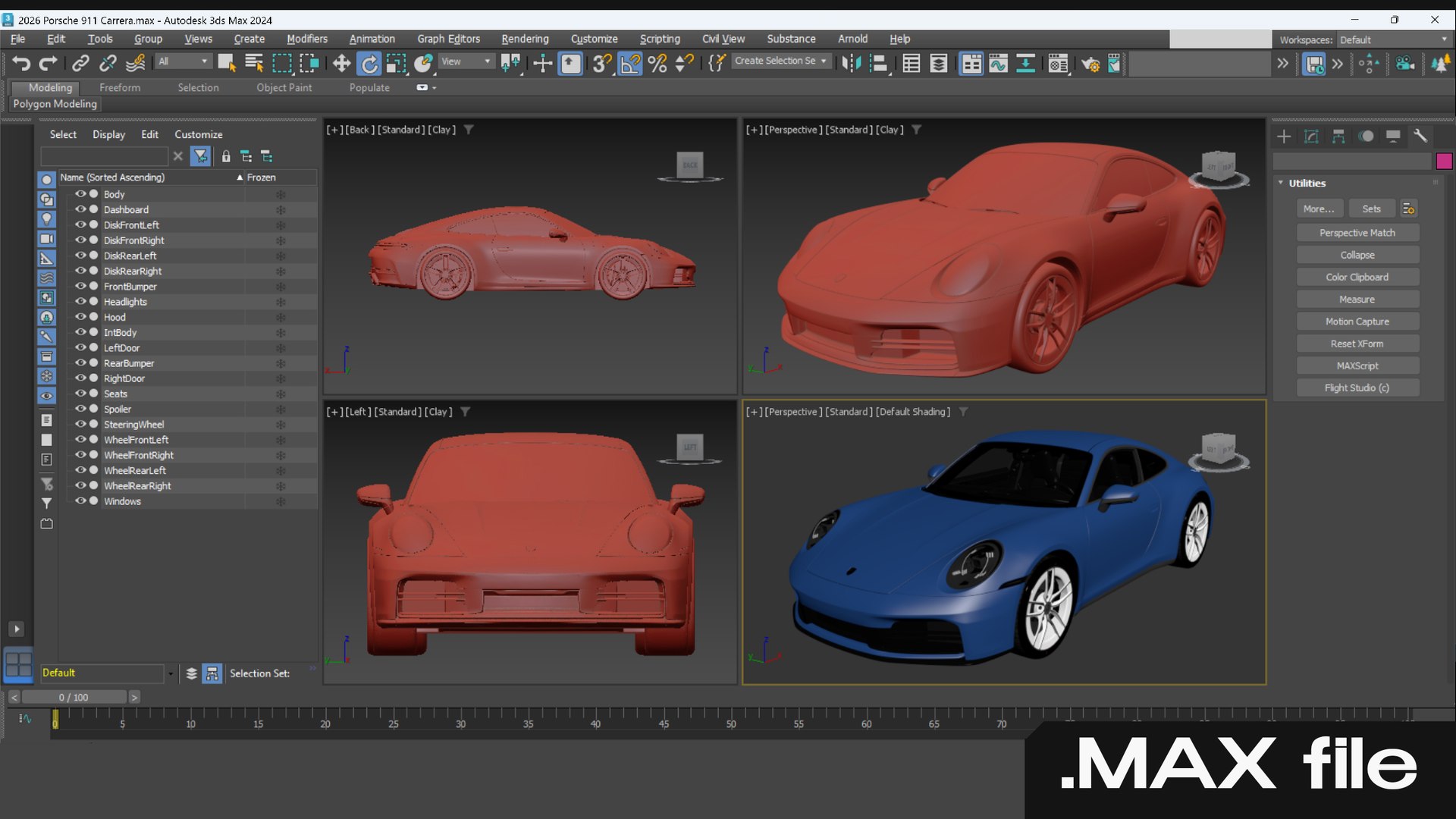Hide the Body object via eye icon
The width and height of the screenshot is (1456, 819).
click(x=80, y=194)
